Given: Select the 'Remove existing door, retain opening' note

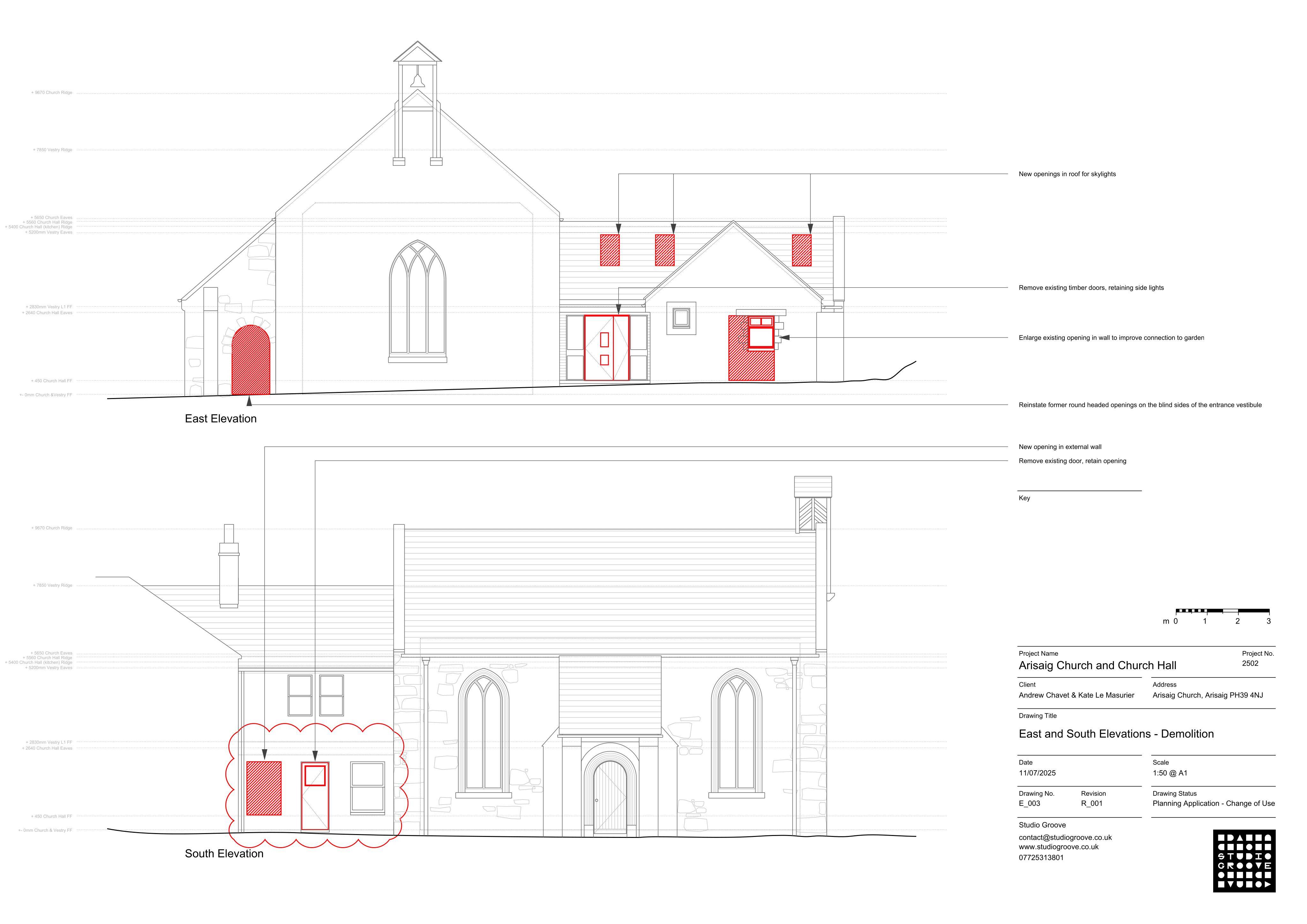Looking at the screenshot, I should pos(1072,461).
